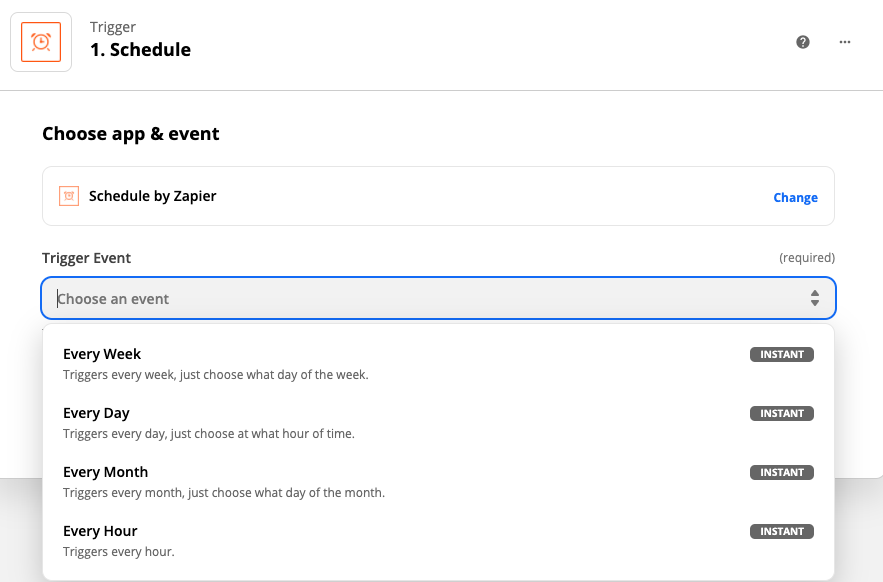Pick the Every Hour trigger event
Image resolution: width=883 pixels, height=582 pixels.
point(100,531)
